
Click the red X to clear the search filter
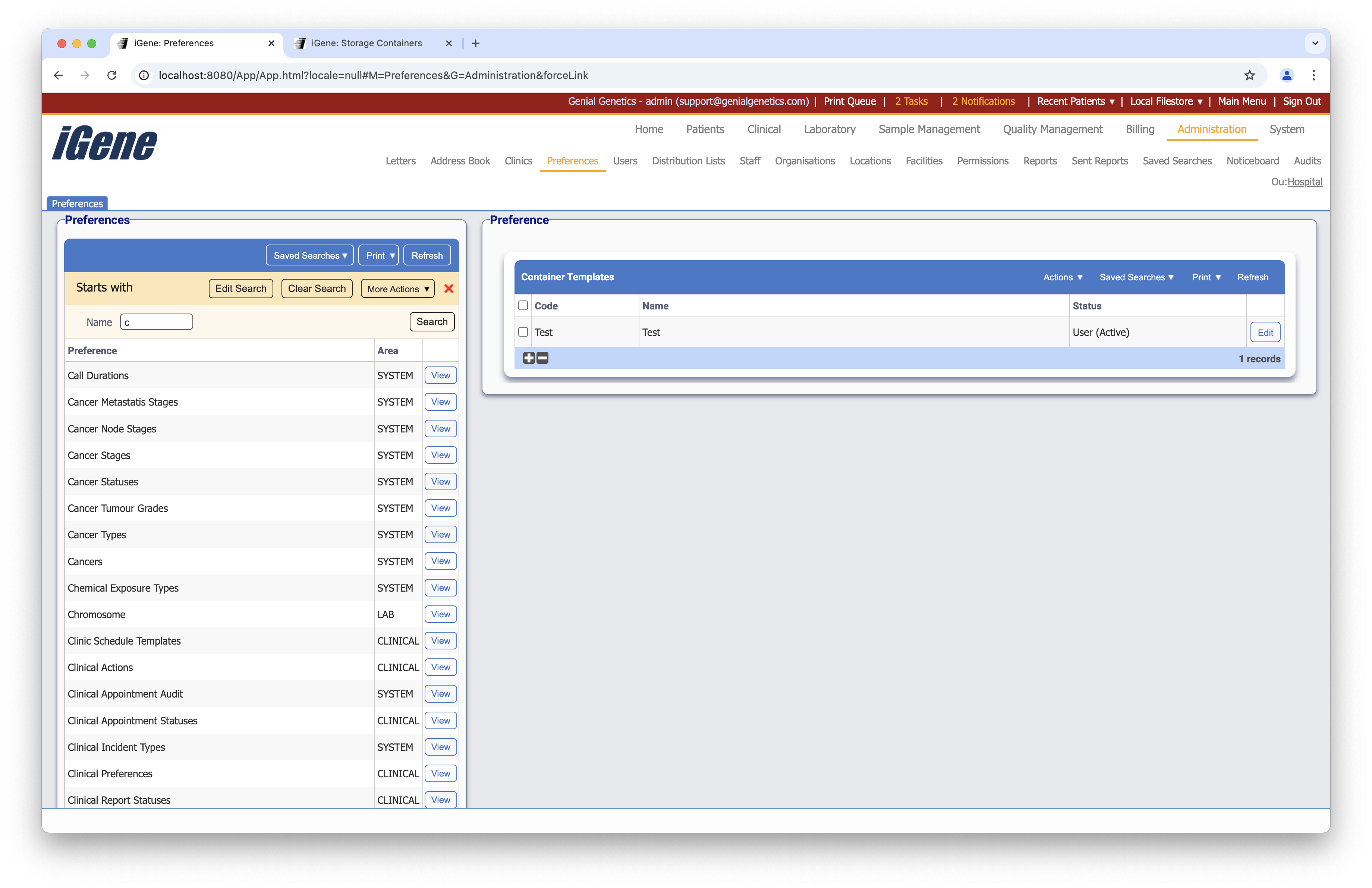(449, 289)
